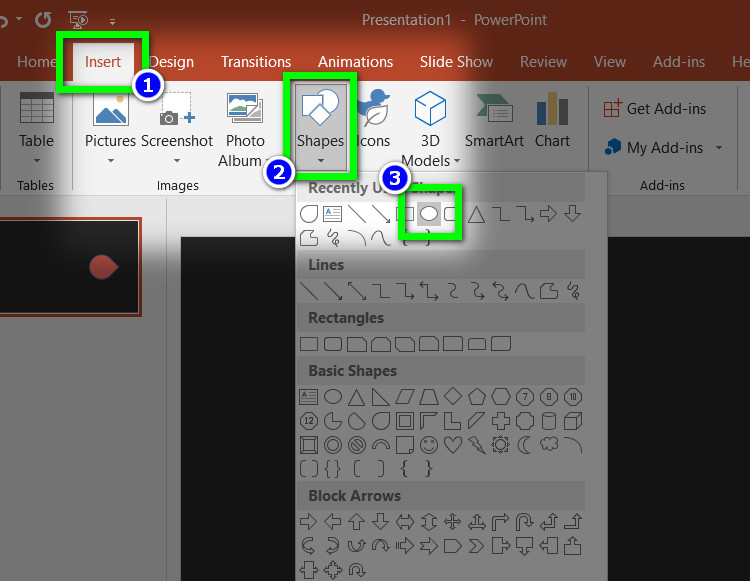Switch to the Transitions tab

tap(256, 62)
